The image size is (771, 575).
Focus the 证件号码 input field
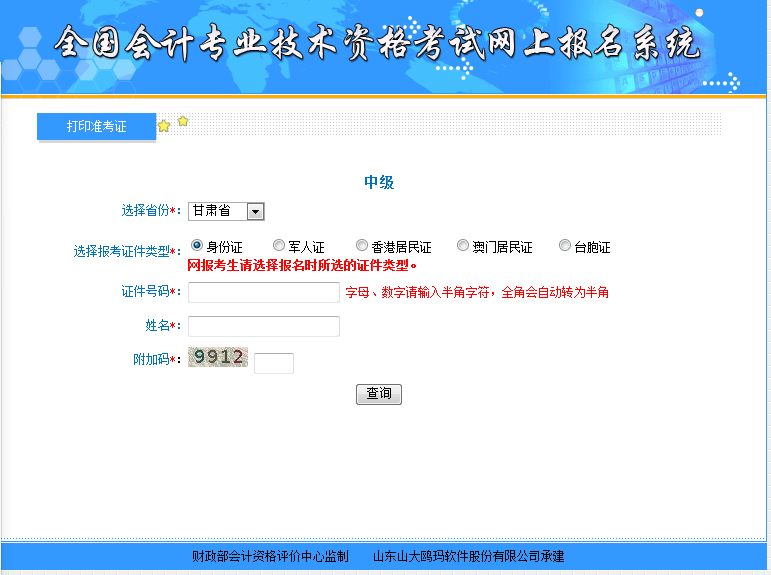tap(264, 292)
